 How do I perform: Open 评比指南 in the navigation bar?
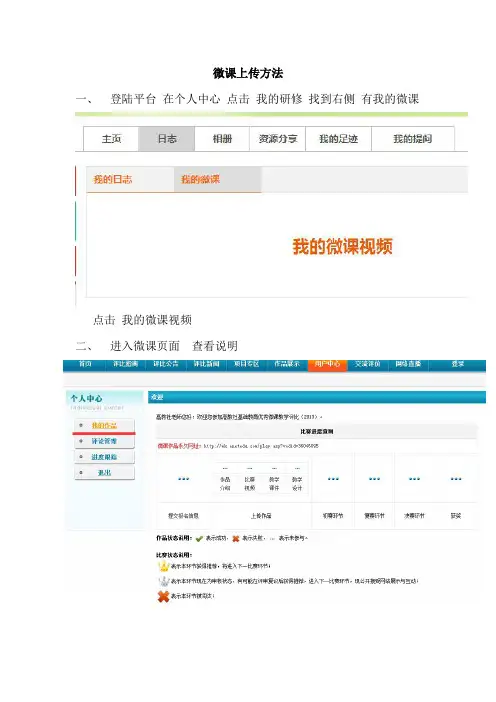pyautogui.click(x=125, y=364)
